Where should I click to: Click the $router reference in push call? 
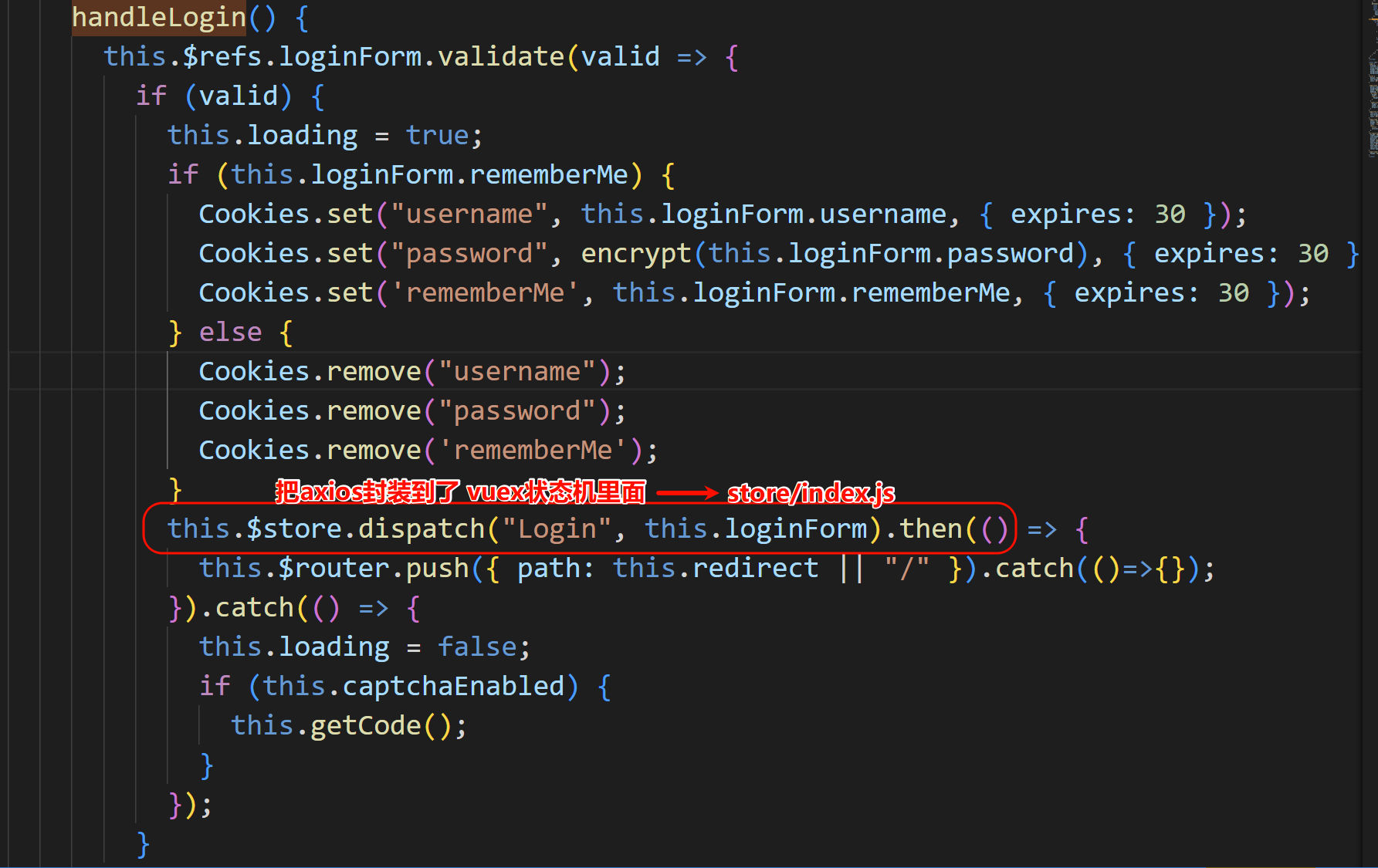point(333,568)
